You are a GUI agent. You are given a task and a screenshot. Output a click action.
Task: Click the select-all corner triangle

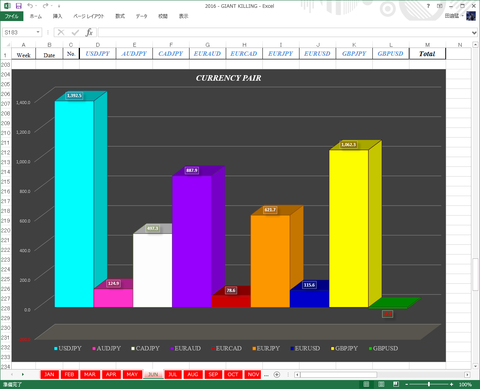click(x=8, y=45)
